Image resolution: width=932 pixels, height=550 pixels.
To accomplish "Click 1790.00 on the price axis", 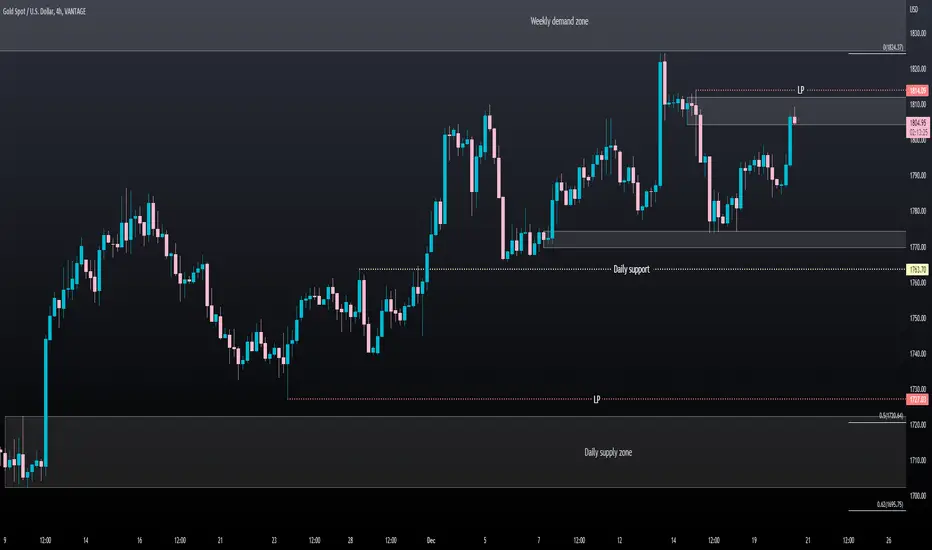I will 918,175.
